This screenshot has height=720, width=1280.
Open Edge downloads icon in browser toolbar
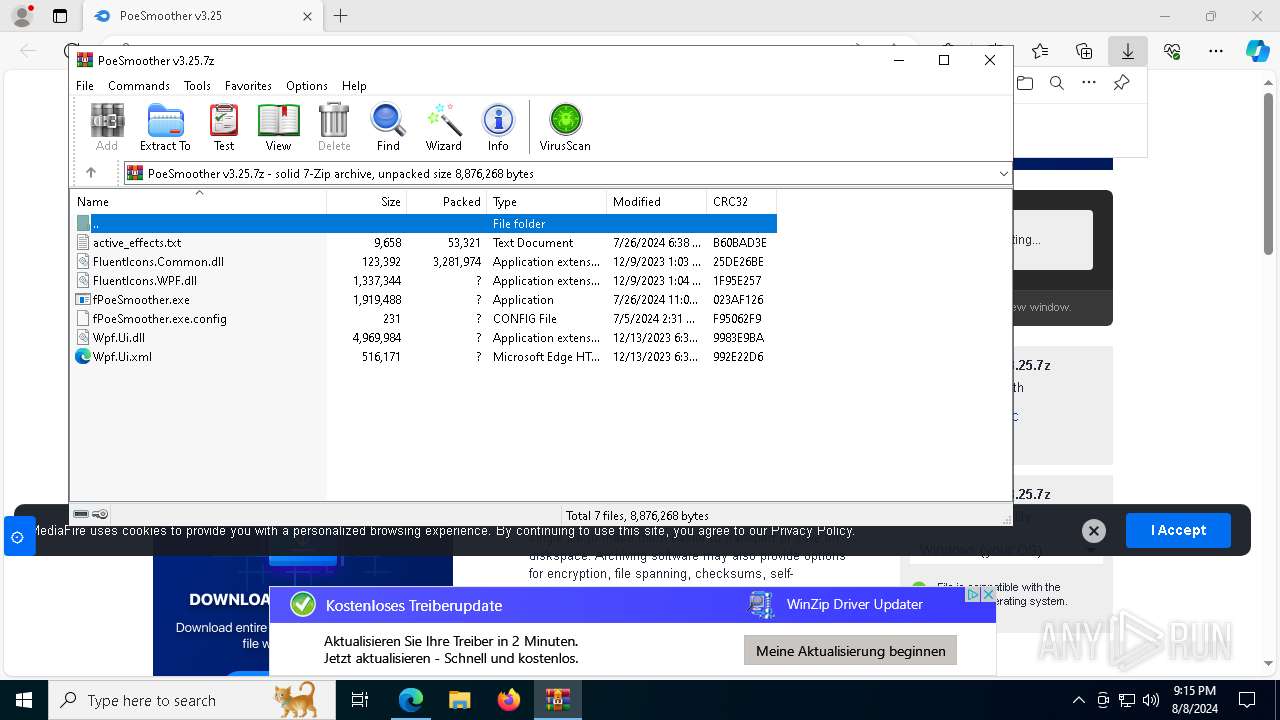point(1128,51)
